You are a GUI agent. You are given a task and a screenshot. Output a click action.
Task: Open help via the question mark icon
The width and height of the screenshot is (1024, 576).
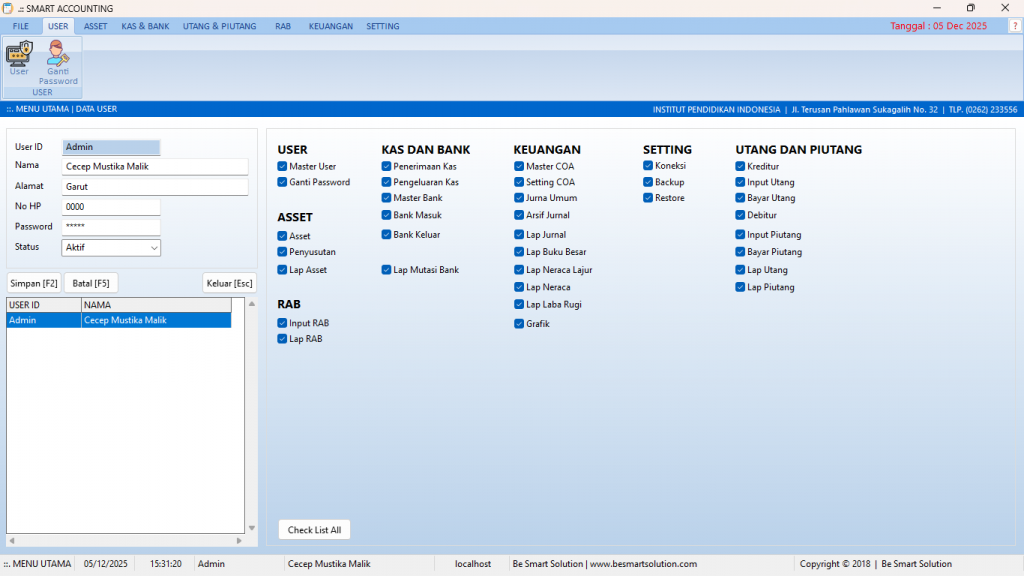[x=1015, y=26]
